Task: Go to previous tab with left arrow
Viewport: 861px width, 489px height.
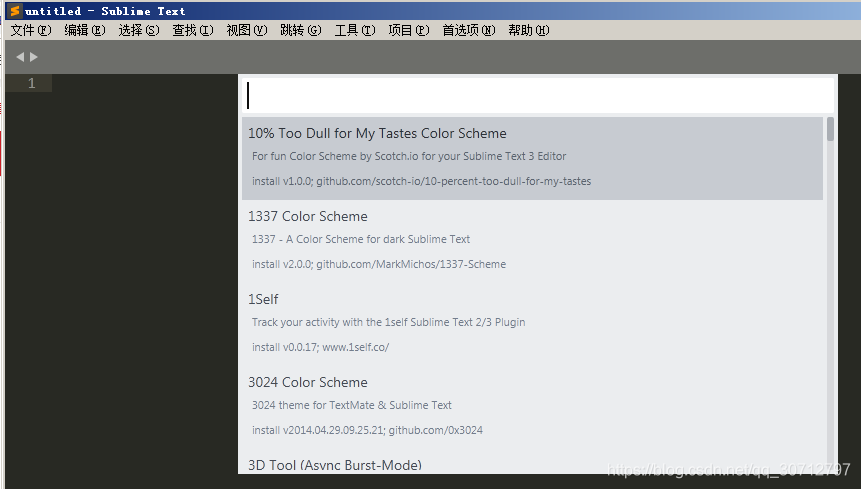Action: (20, 57)
